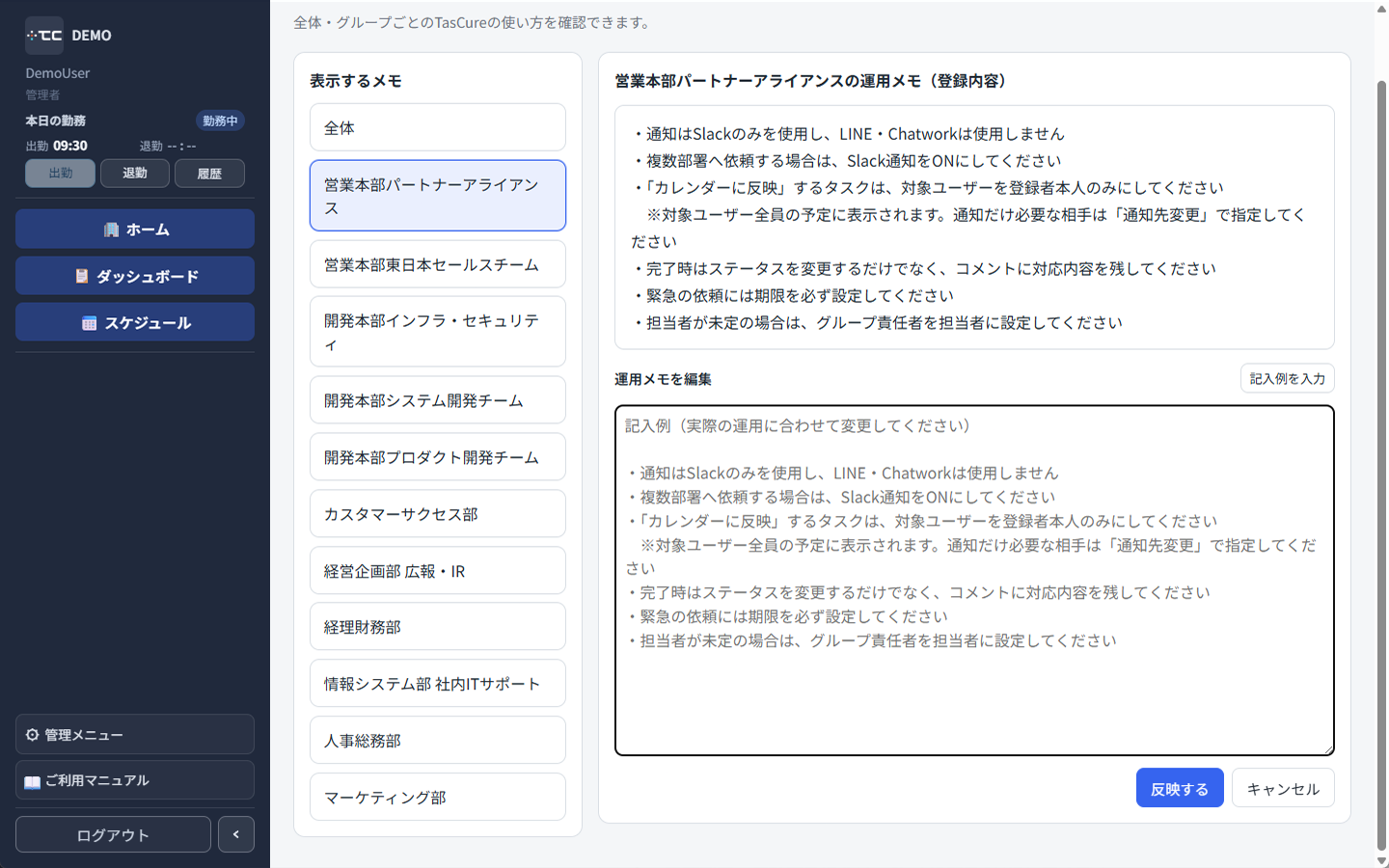Click the 勤務中 status badge
The height and width of the screenshot is (868, 1389).
(220, 121)
